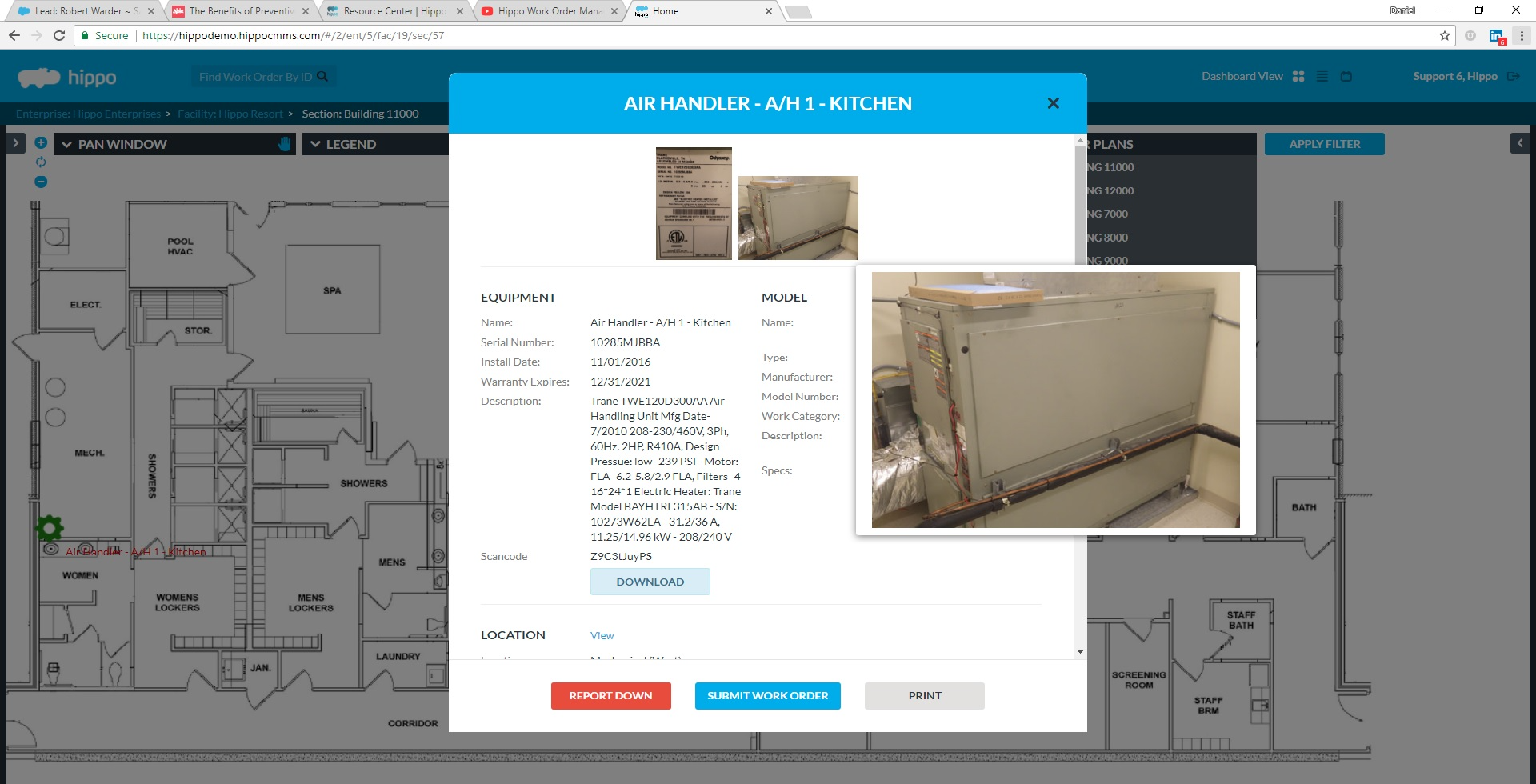Log out using the exit icon
1536x784 pixels.
(x=1514, y=76)
